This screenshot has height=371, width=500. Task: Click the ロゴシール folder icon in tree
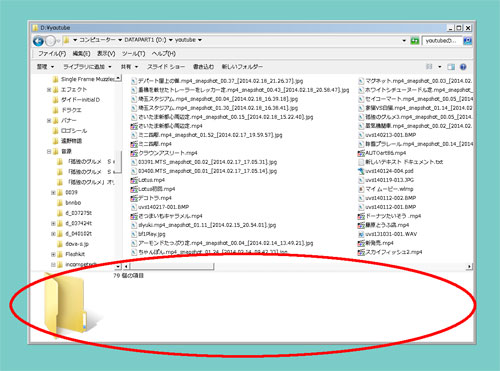coord(56,131)
